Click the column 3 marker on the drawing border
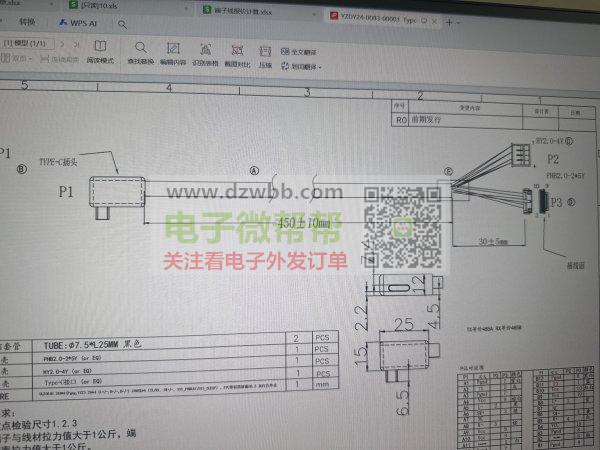Viewport: 600px width, 450px height. click(307, 92)
